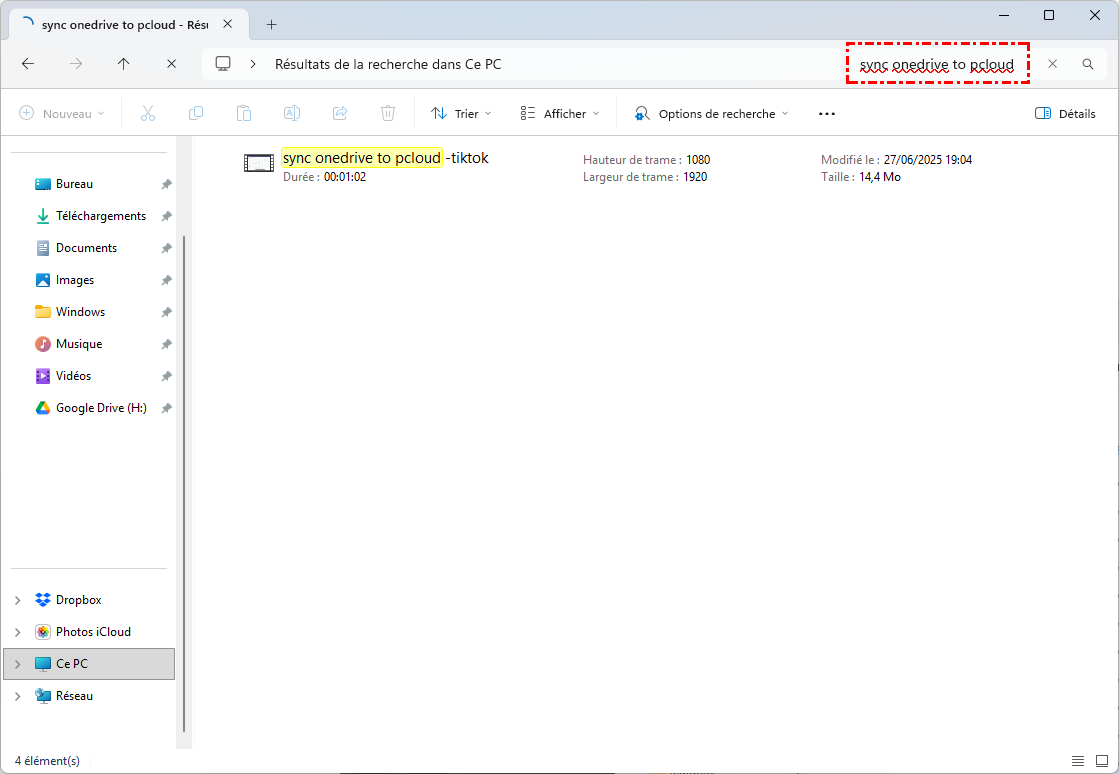Click the Rename icon in toolbar
The image size is (1119, 774).
tap(292, 114)
